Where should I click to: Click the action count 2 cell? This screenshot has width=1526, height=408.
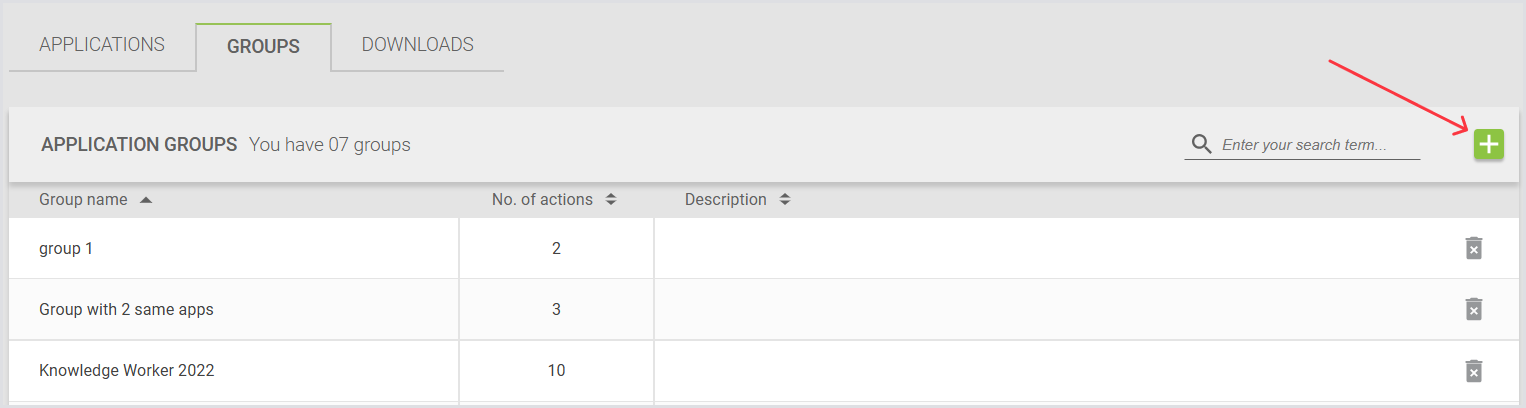556,248
